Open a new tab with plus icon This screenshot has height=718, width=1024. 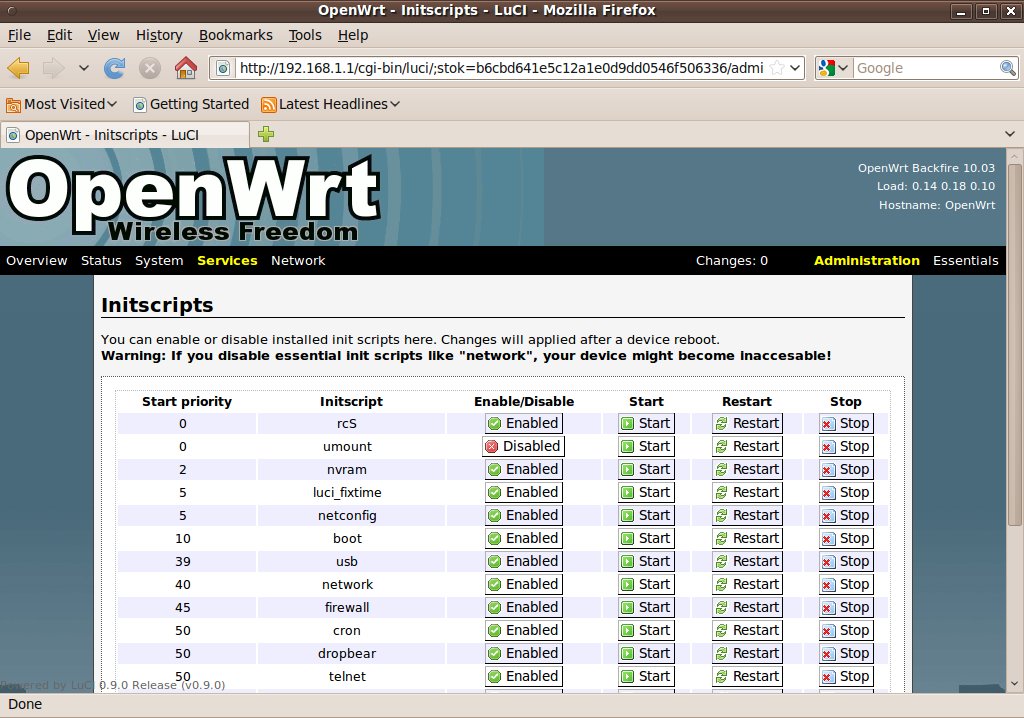coord(266,134)
